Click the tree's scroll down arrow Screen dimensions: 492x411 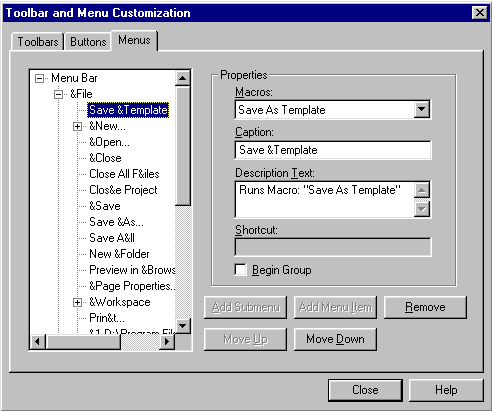point(182,326)
